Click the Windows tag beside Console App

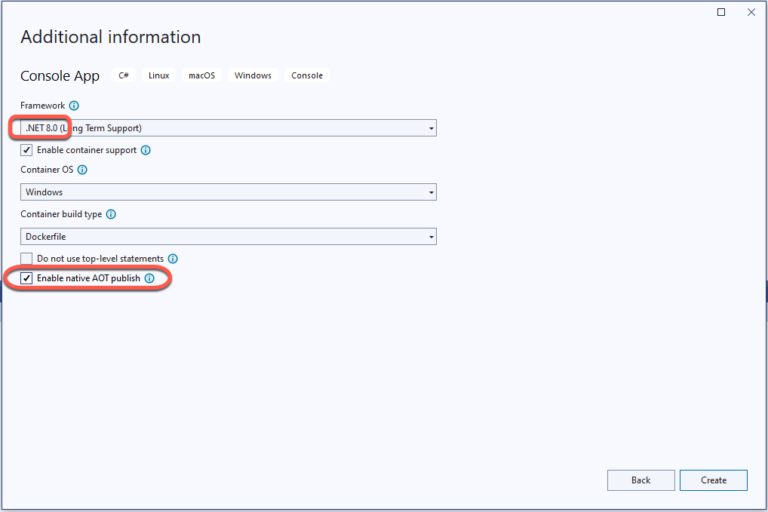click(253, 76)
